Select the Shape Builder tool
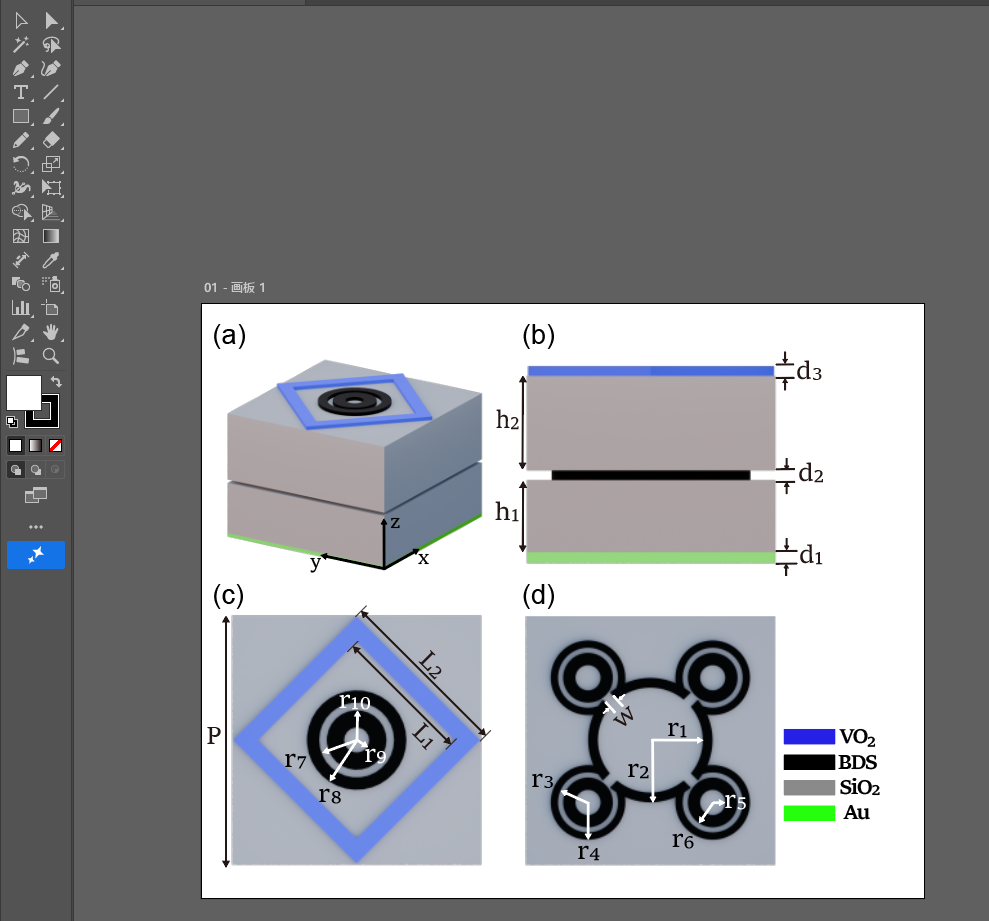989x921 pixels. (21, 213)
